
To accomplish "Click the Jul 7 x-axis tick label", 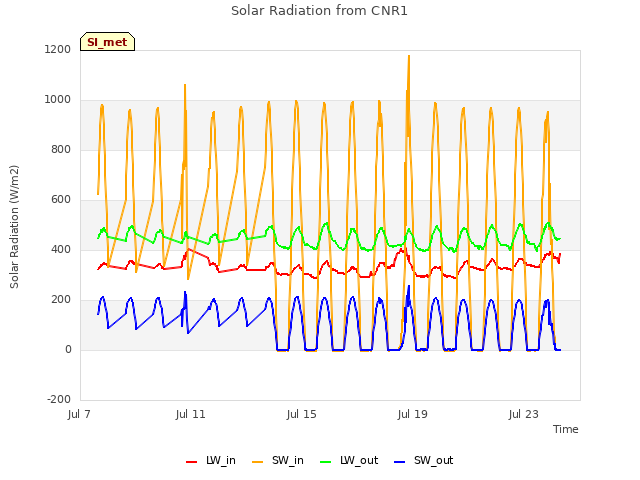I will [79, 414].
